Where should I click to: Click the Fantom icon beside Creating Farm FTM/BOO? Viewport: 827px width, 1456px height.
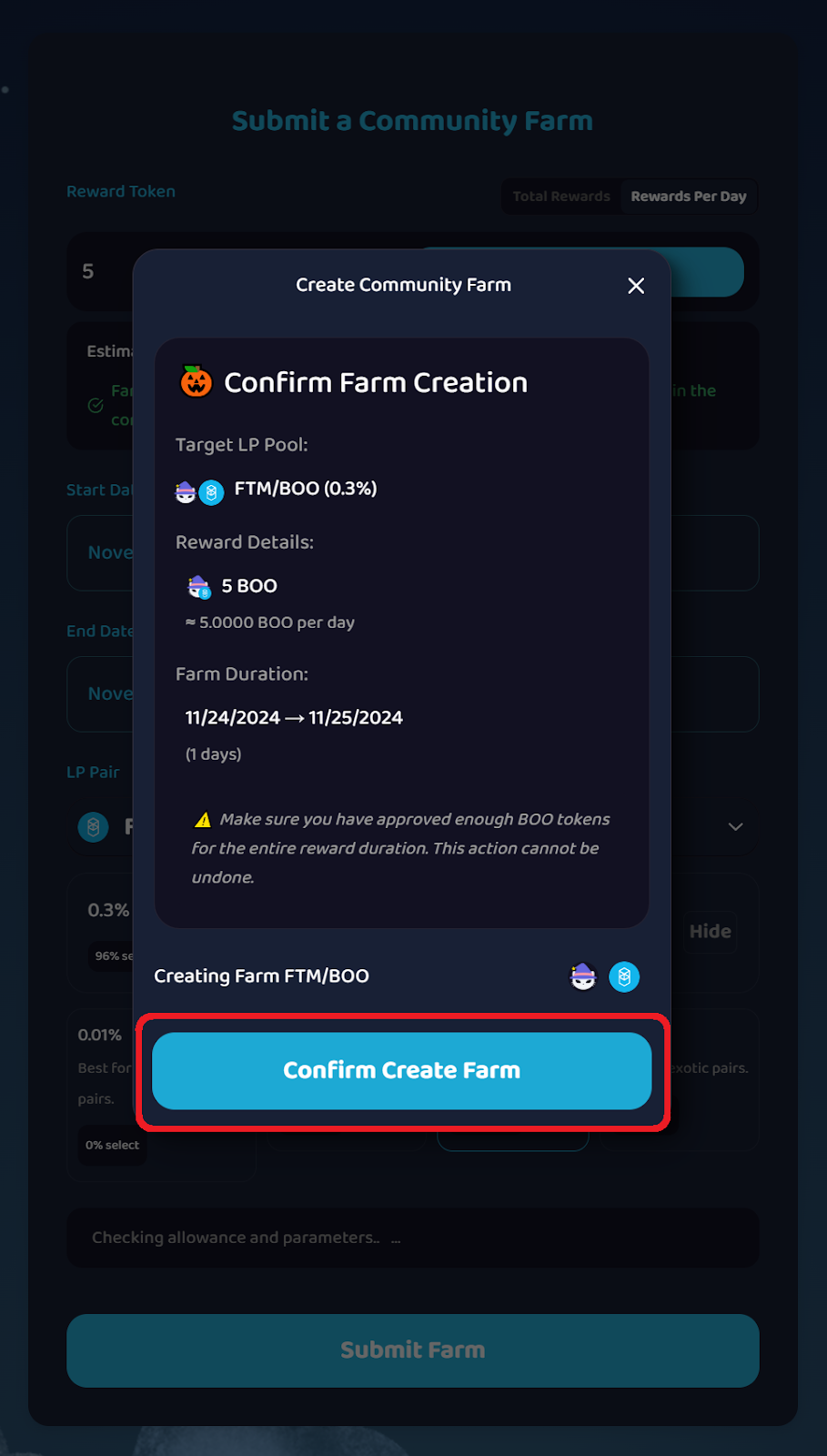click(624, 976)
